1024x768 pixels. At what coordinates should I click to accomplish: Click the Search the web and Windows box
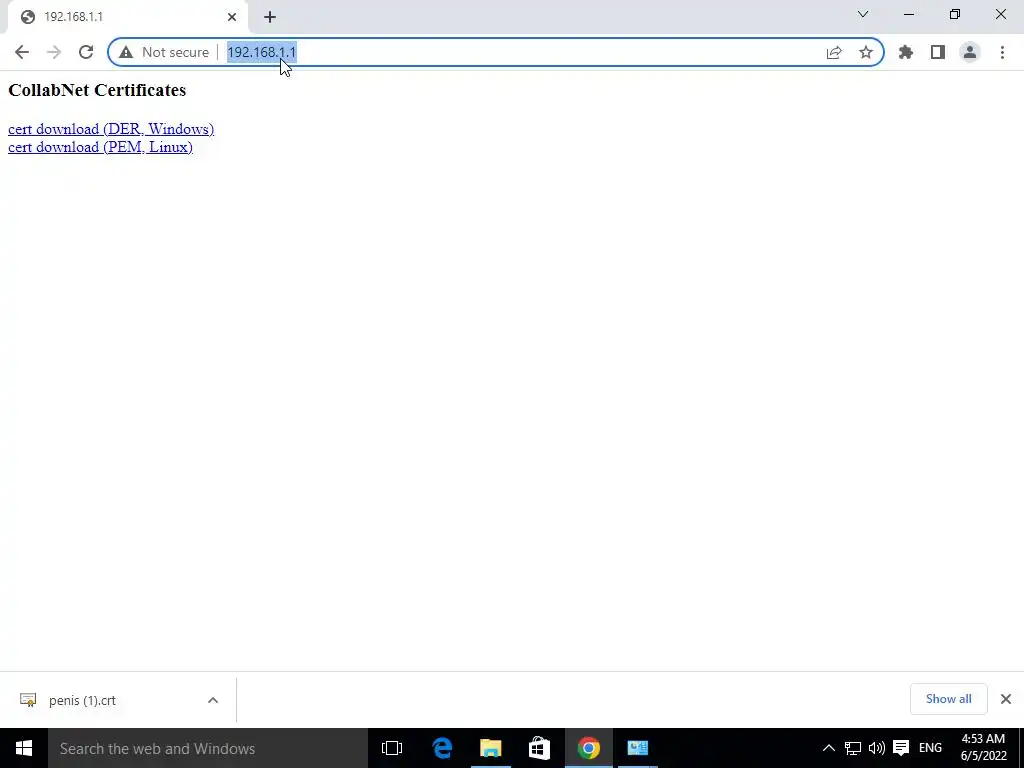[x=208, y=748]
